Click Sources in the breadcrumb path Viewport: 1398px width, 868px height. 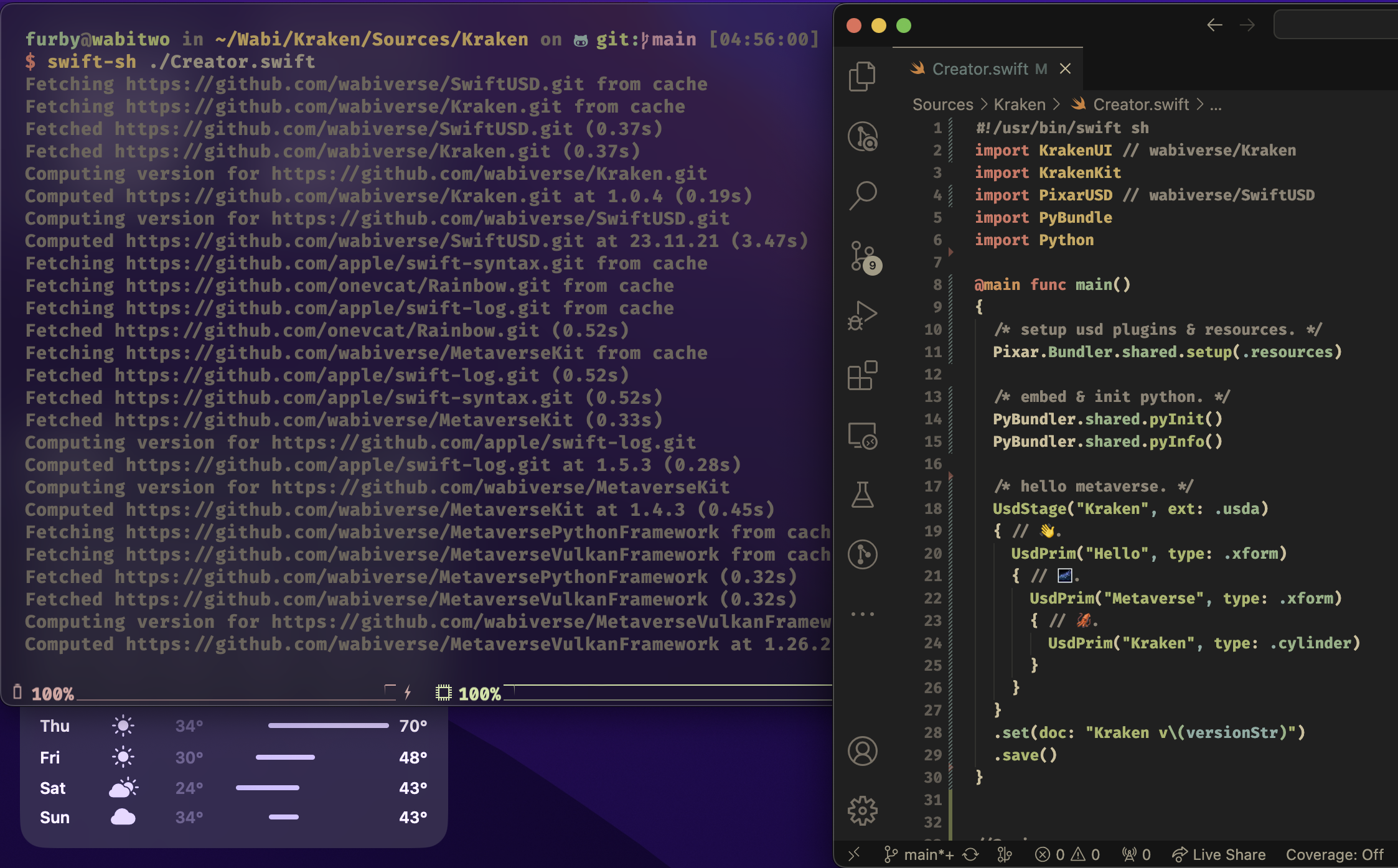pyautogui.click(x=942, y=105)
